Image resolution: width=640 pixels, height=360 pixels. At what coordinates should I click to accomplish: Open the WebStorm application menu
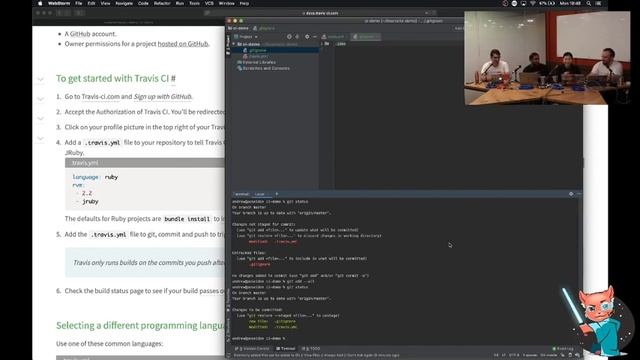click(59, 3)
